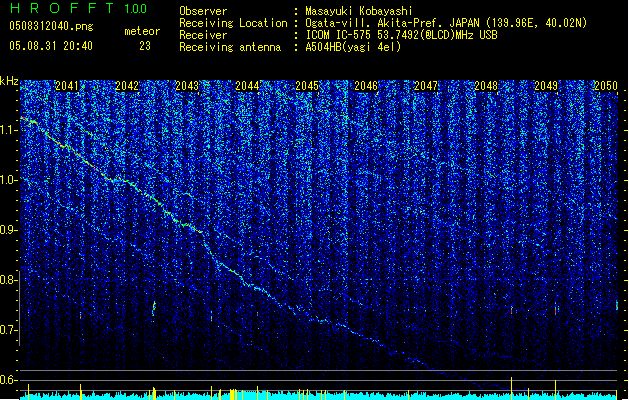Click the 1.0 kHz frequency axis label
Screen dimensions: 629x400
[9, 180]
